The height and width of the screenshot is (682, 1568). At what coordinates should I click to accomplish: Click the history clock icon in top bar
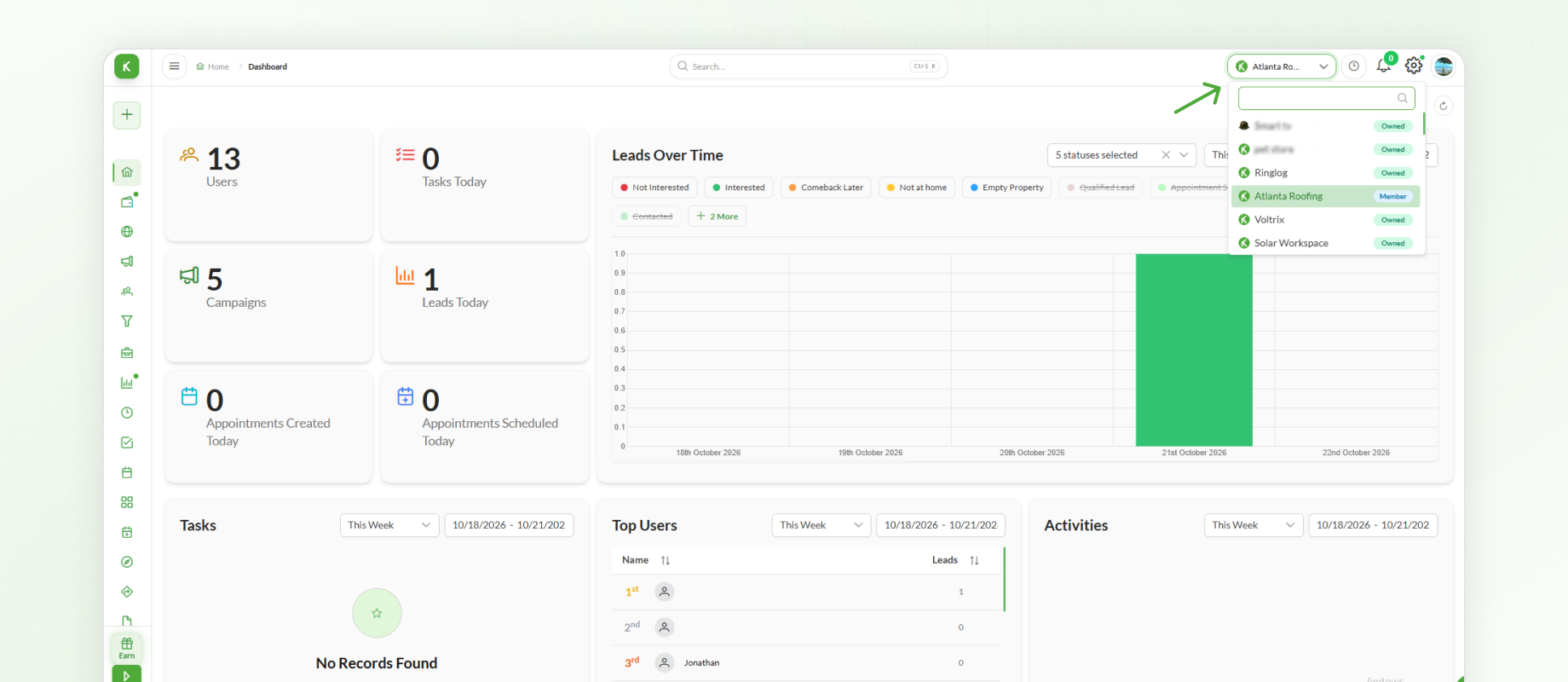(1354, 66)
